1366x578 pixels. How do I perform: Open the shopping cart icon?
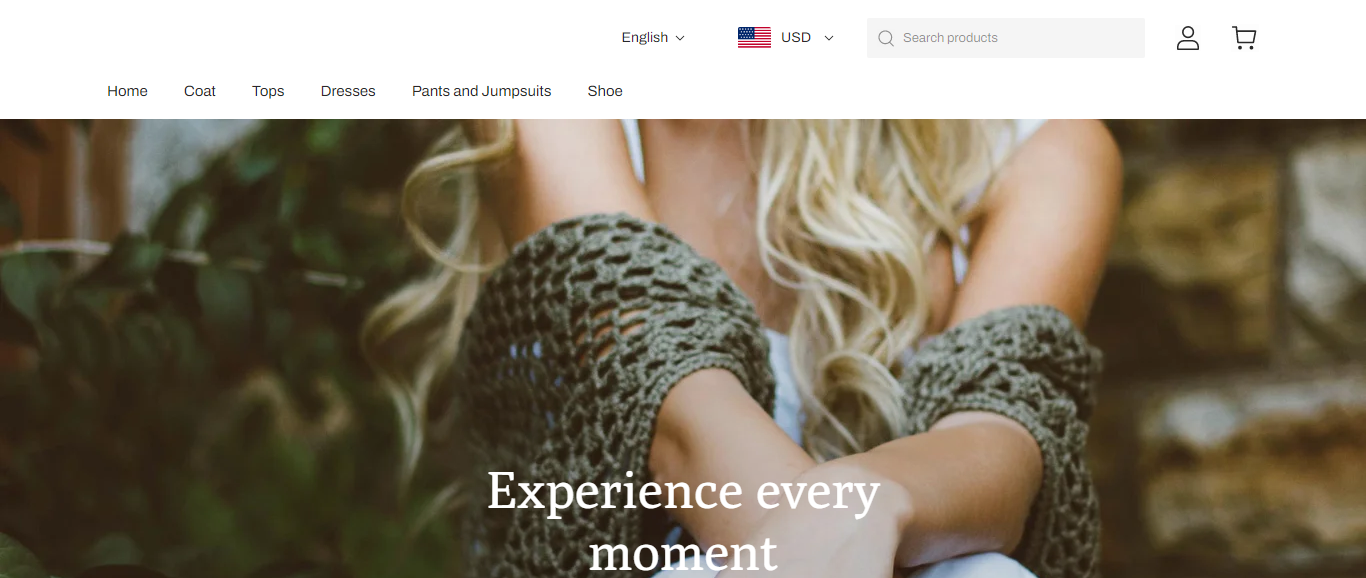click(x=1244, y=38)
